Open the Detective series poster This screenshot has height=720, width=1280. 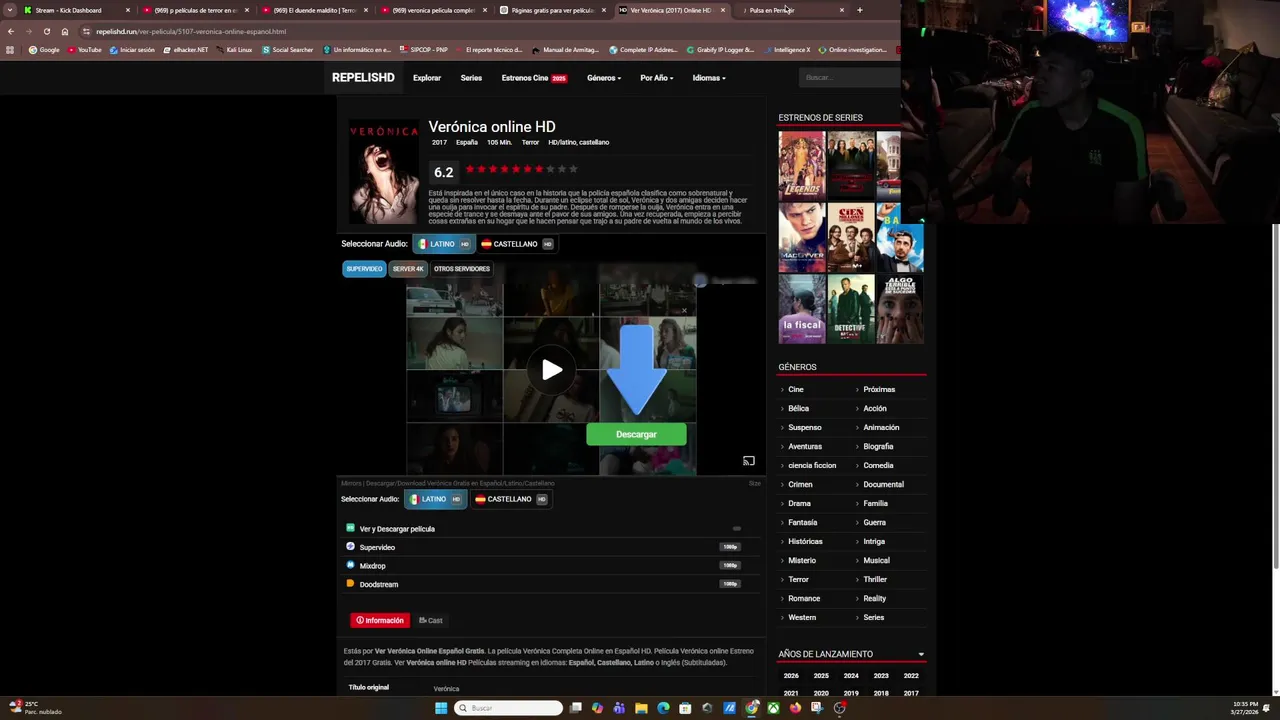851,309
